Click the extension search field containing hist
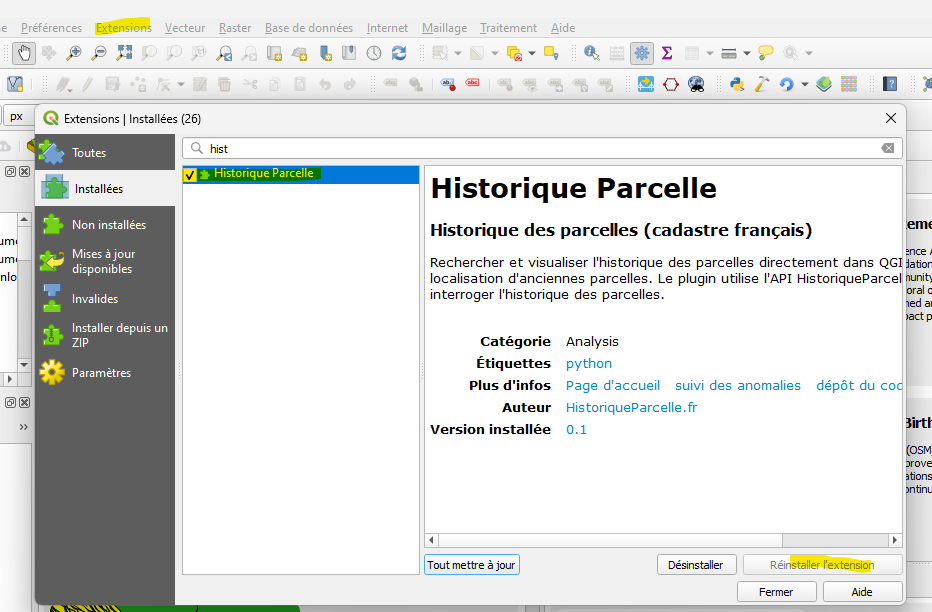This screenshot has width=932, height=612. point(542,149)
